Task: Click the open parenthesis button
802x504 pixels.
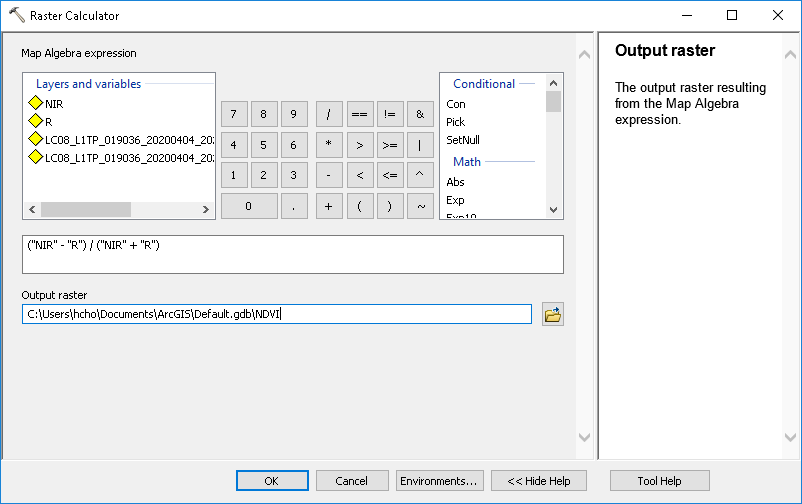Action: coord(359,206)
